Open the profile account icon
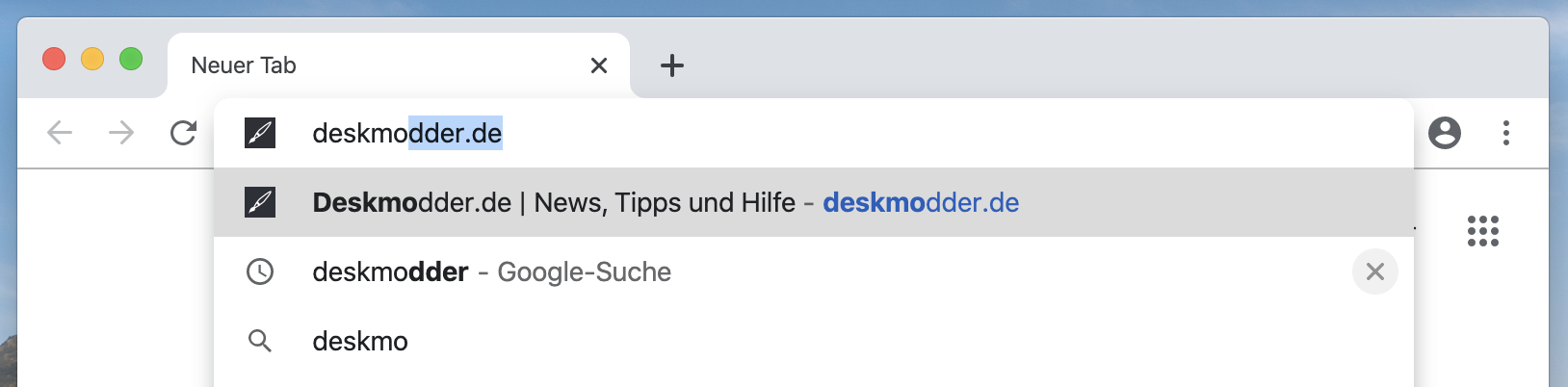1568x387 pixels. coord(1445,132)
